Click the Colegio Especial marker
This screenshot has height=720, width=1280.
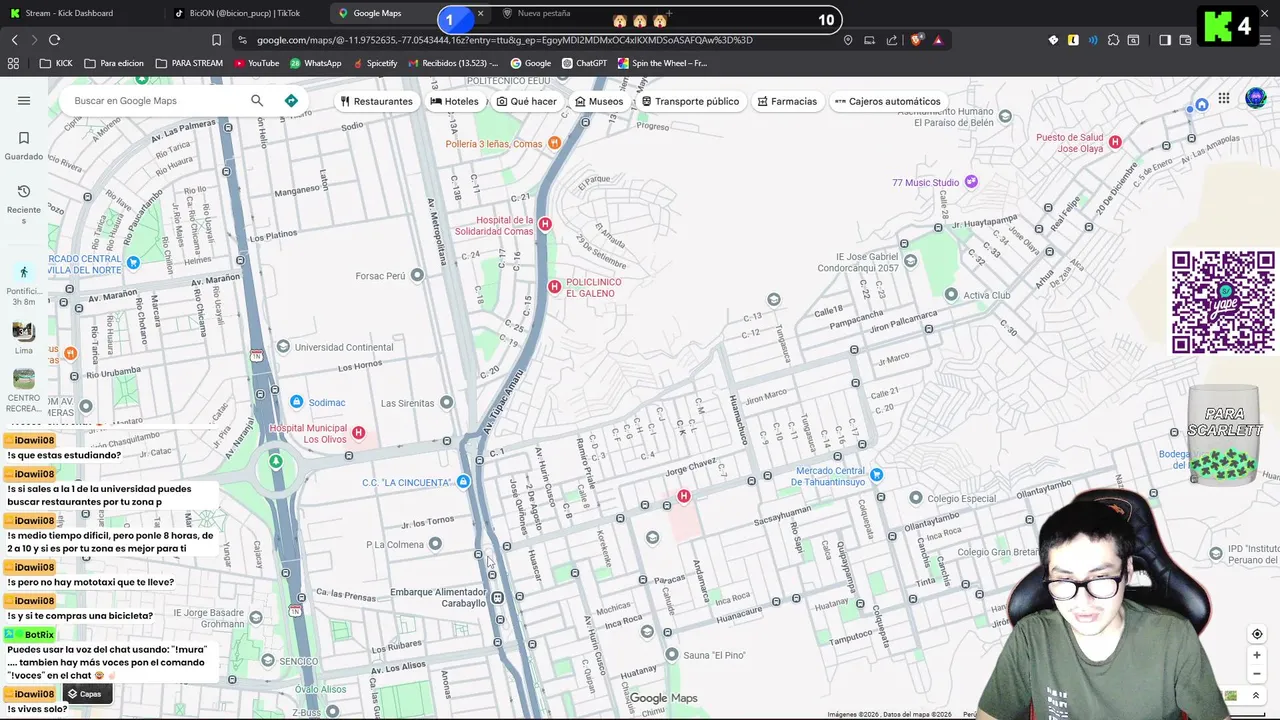(x=916, y=498)
